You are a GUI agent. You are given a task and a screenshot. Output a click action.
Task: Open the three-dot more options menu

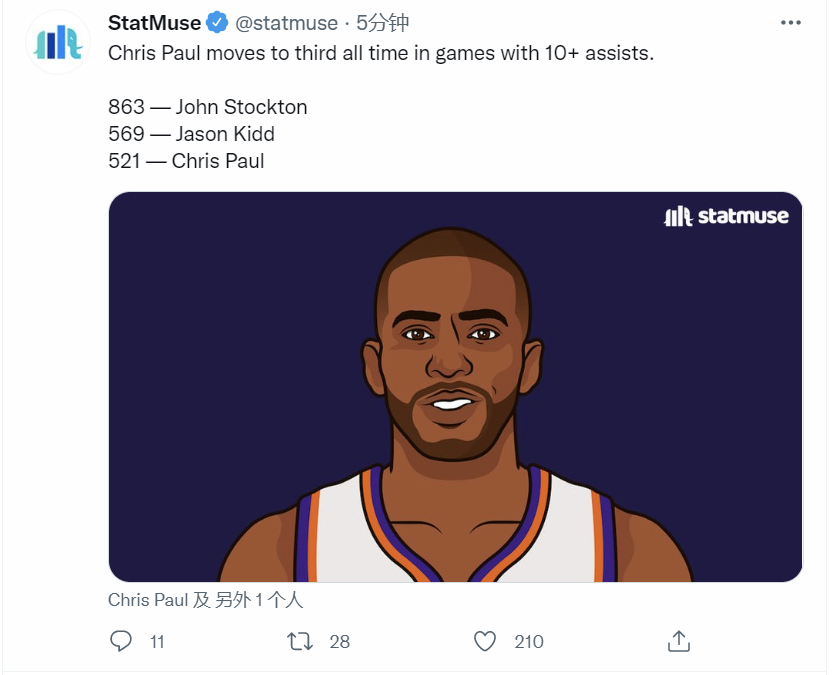790,22
